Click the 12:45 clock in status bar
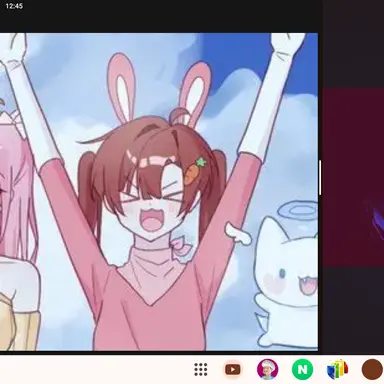The height and width of the screenshot is (384, 384). (14, 6)
